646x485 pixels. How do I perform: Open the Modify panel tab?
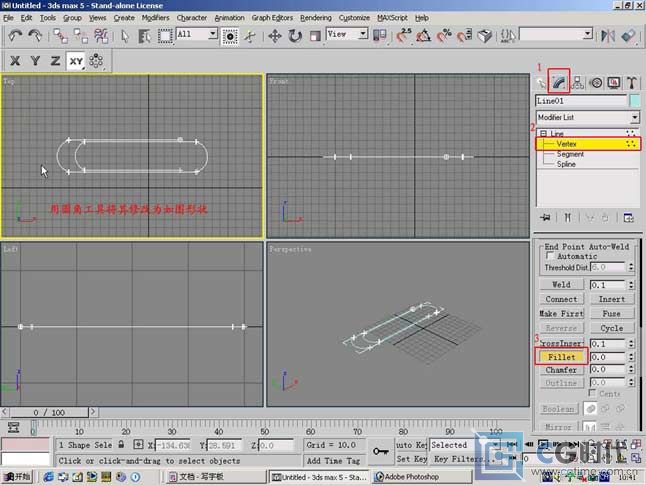click(559, 82)
